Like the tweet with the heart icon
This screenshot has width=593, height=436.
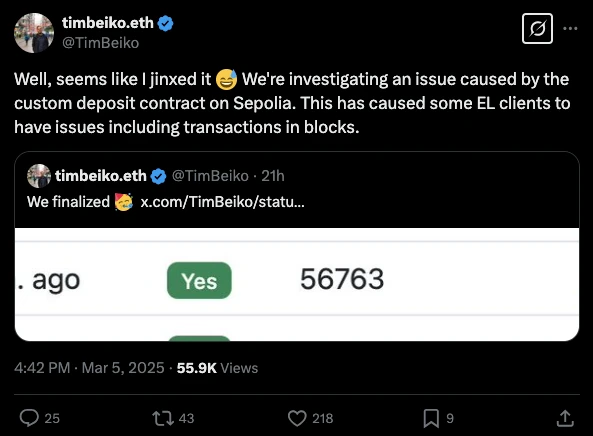297,418
